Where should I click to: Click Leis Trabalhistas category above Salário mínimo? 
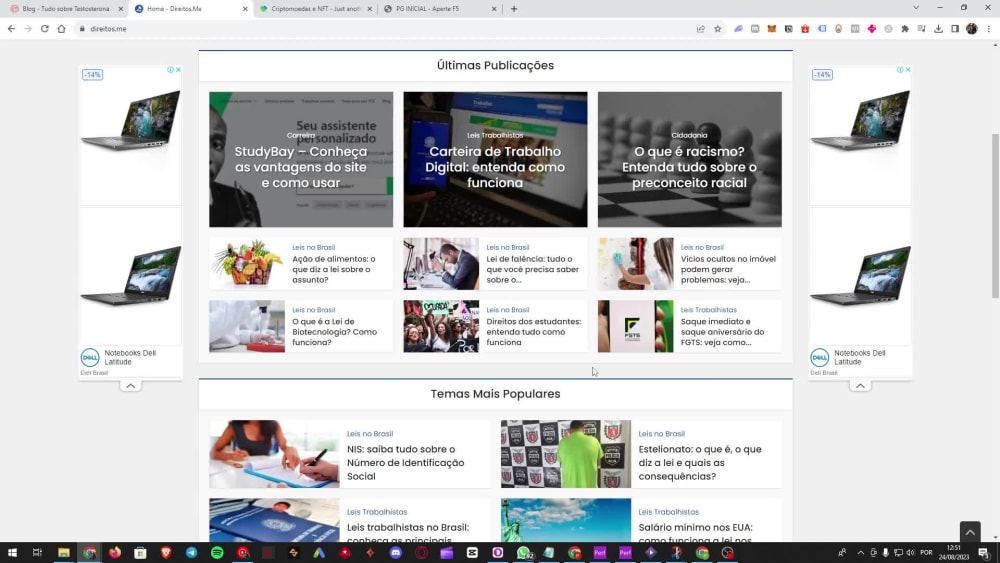668,512
